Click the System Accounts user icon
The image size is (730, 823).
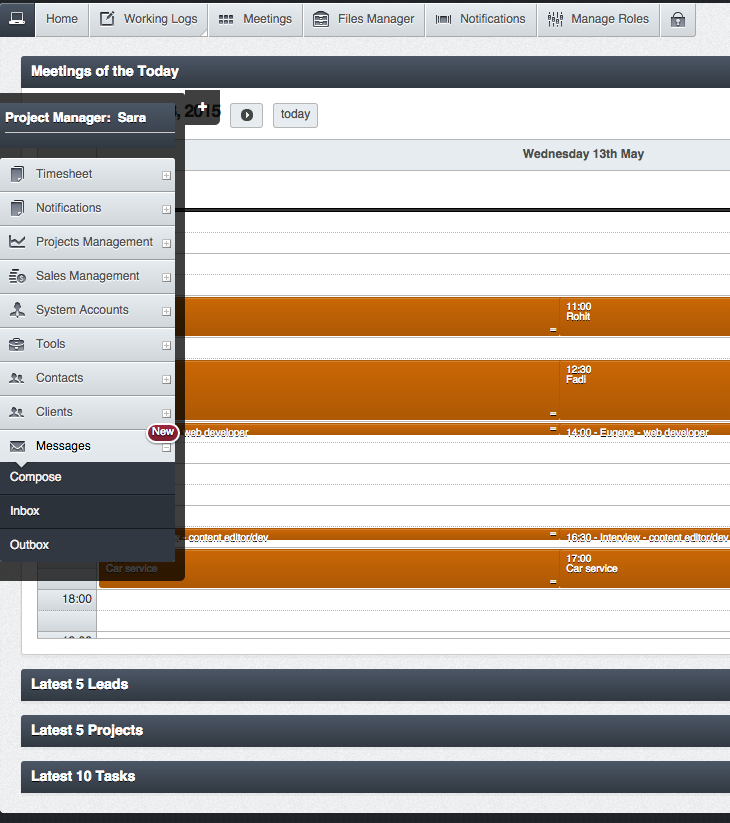pos(17,310)
